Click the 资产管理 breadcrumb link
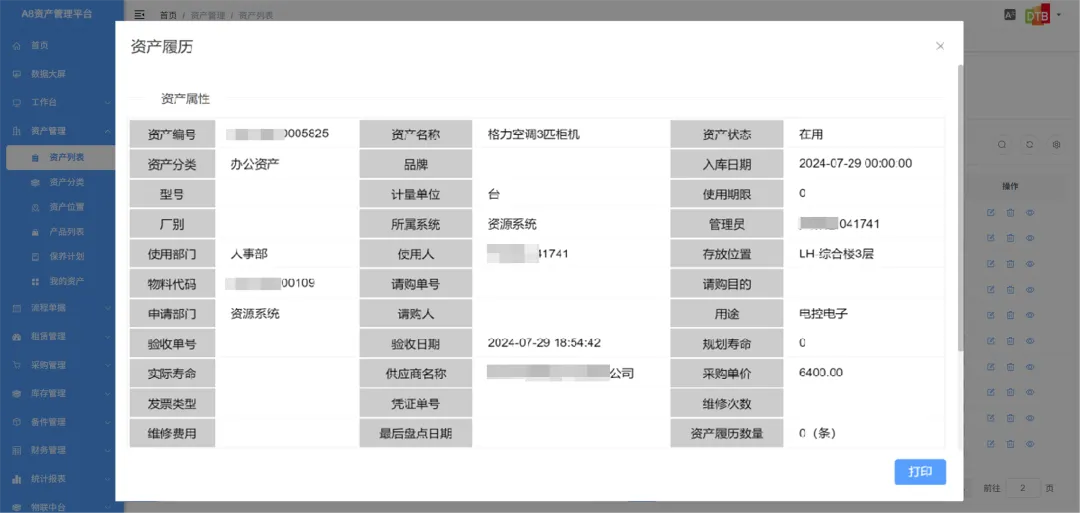 [x=207, y=14]
